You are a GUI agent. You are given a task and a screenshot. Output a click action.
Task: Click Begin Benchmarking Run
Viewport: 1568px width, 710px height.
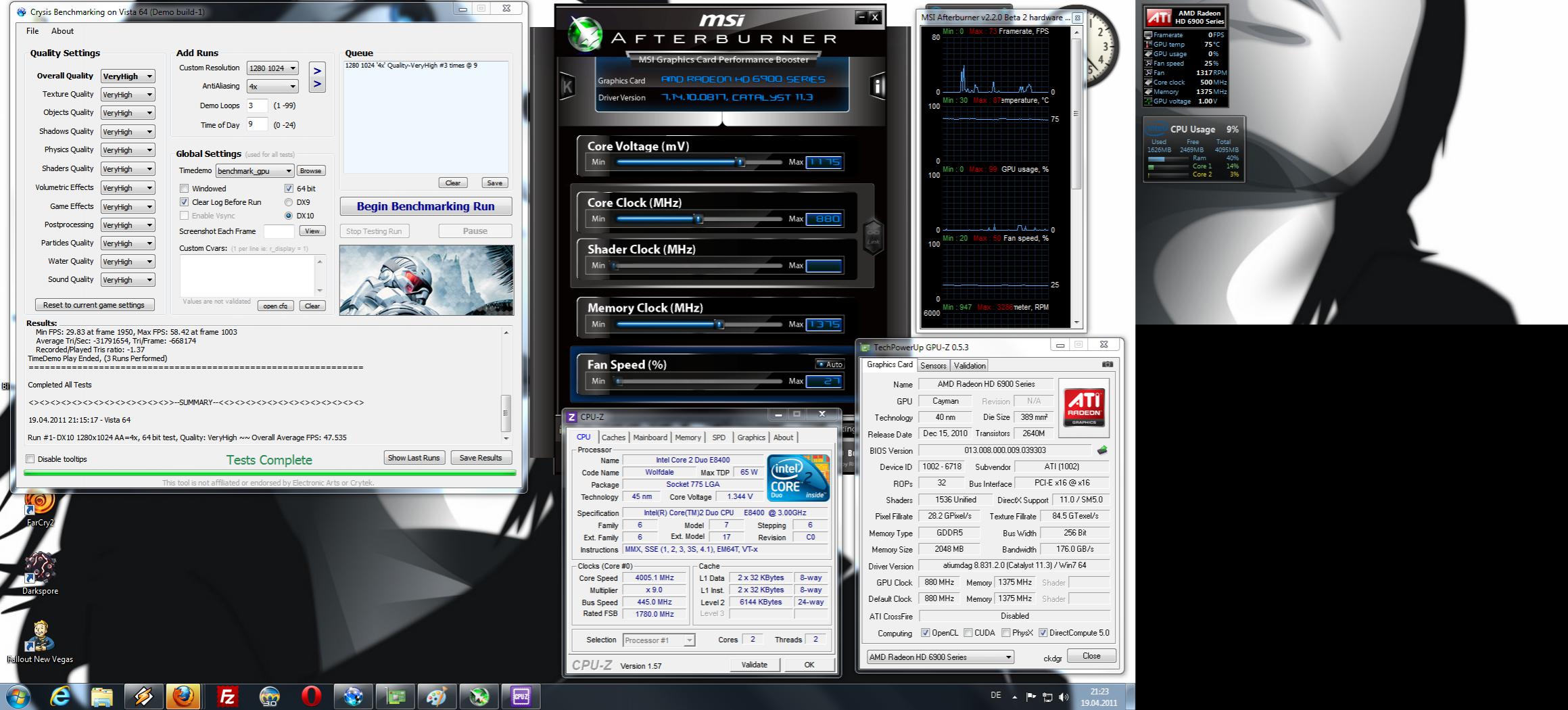point(426,206)
